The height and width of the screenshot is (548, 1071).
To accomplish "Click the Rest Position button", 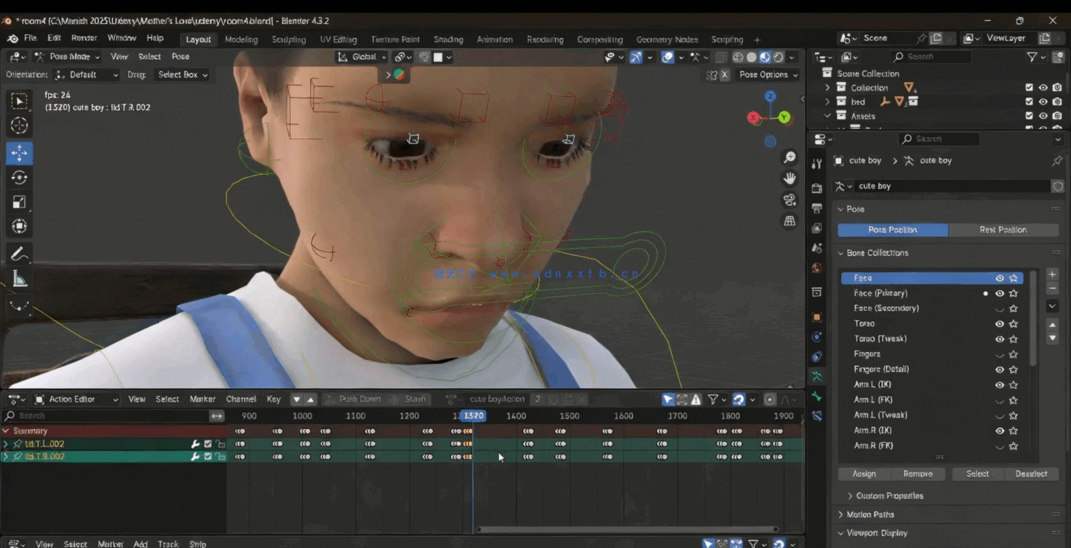I will [x=1003, y=230].
